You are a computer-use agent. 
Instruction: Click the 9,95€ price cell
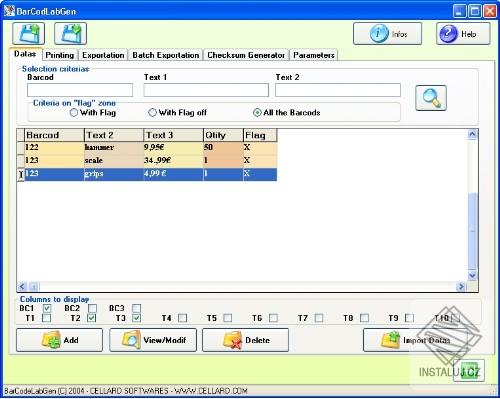[x=173, y=148]
